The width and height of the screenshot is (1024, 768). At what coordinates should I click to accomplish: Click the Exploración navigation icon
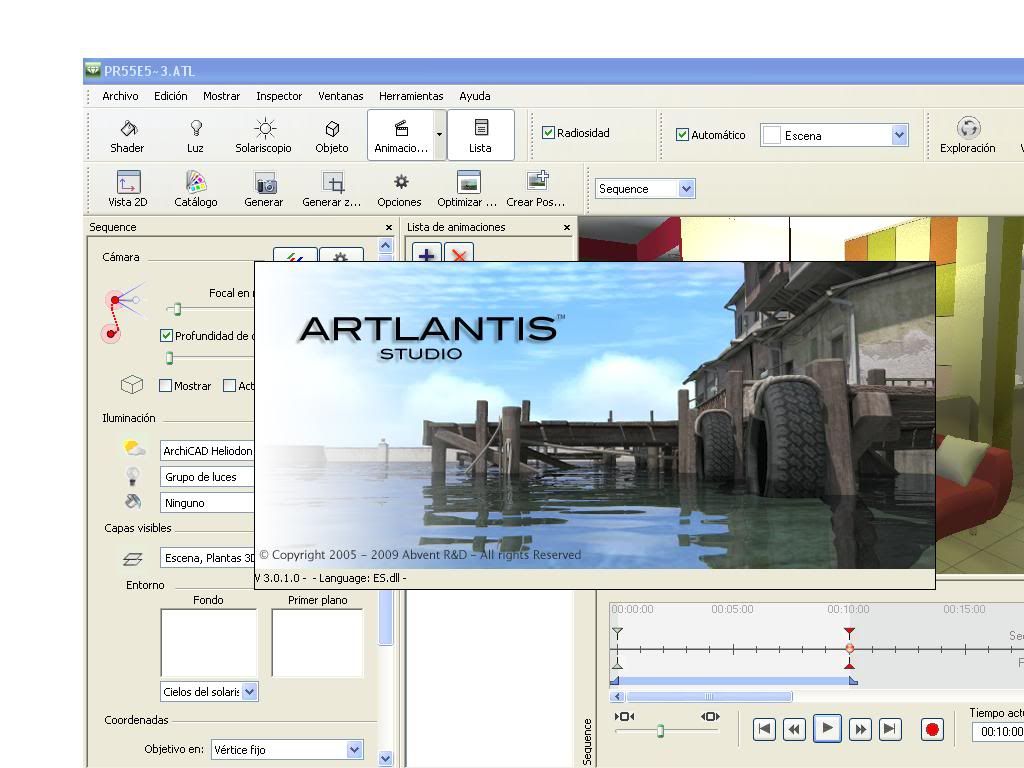pyautogui.click(x=968, y=135)
